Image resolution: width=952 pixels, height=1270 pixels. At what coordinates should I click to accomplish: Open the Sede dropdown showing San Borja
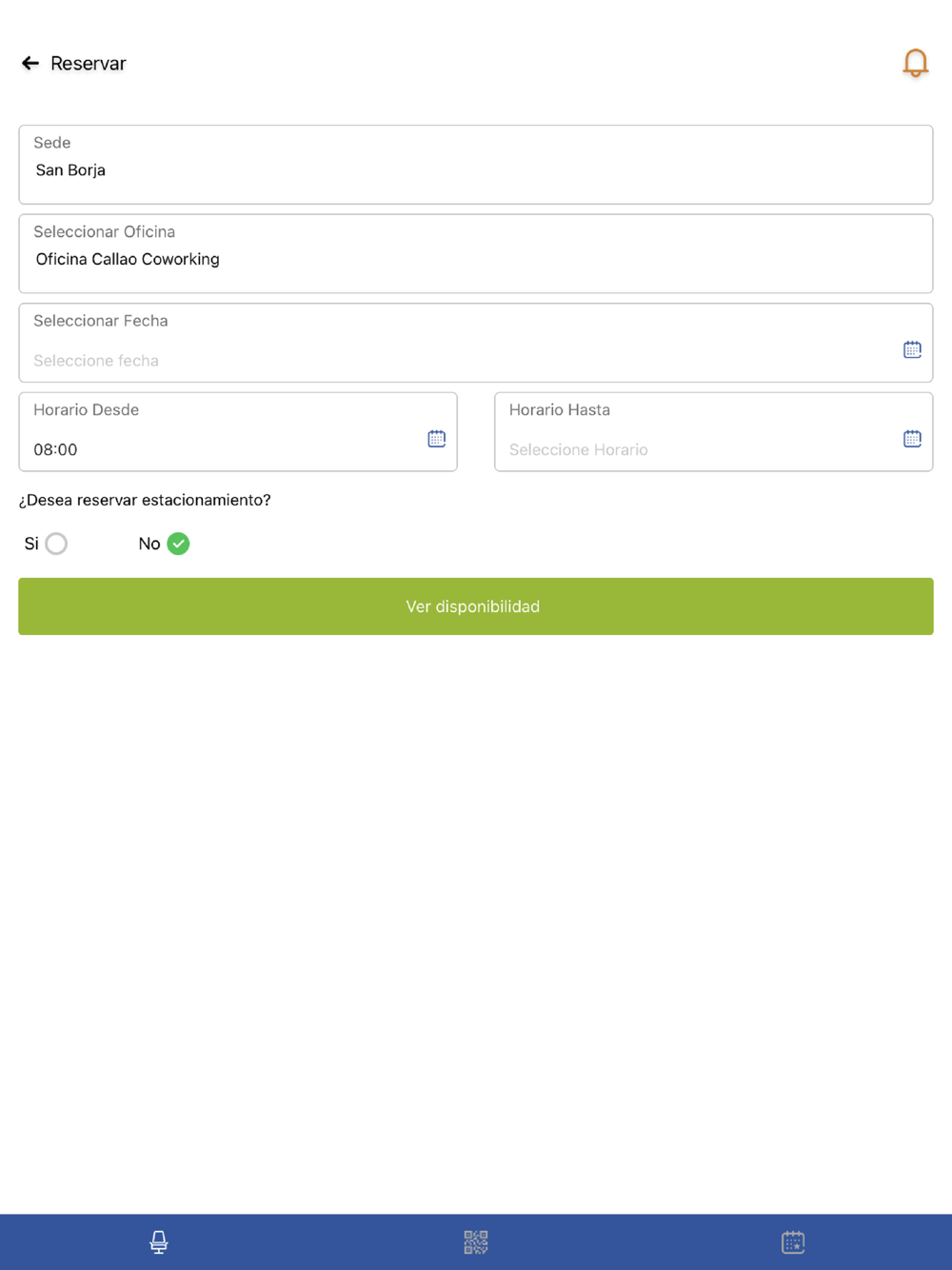coord(476,165)
